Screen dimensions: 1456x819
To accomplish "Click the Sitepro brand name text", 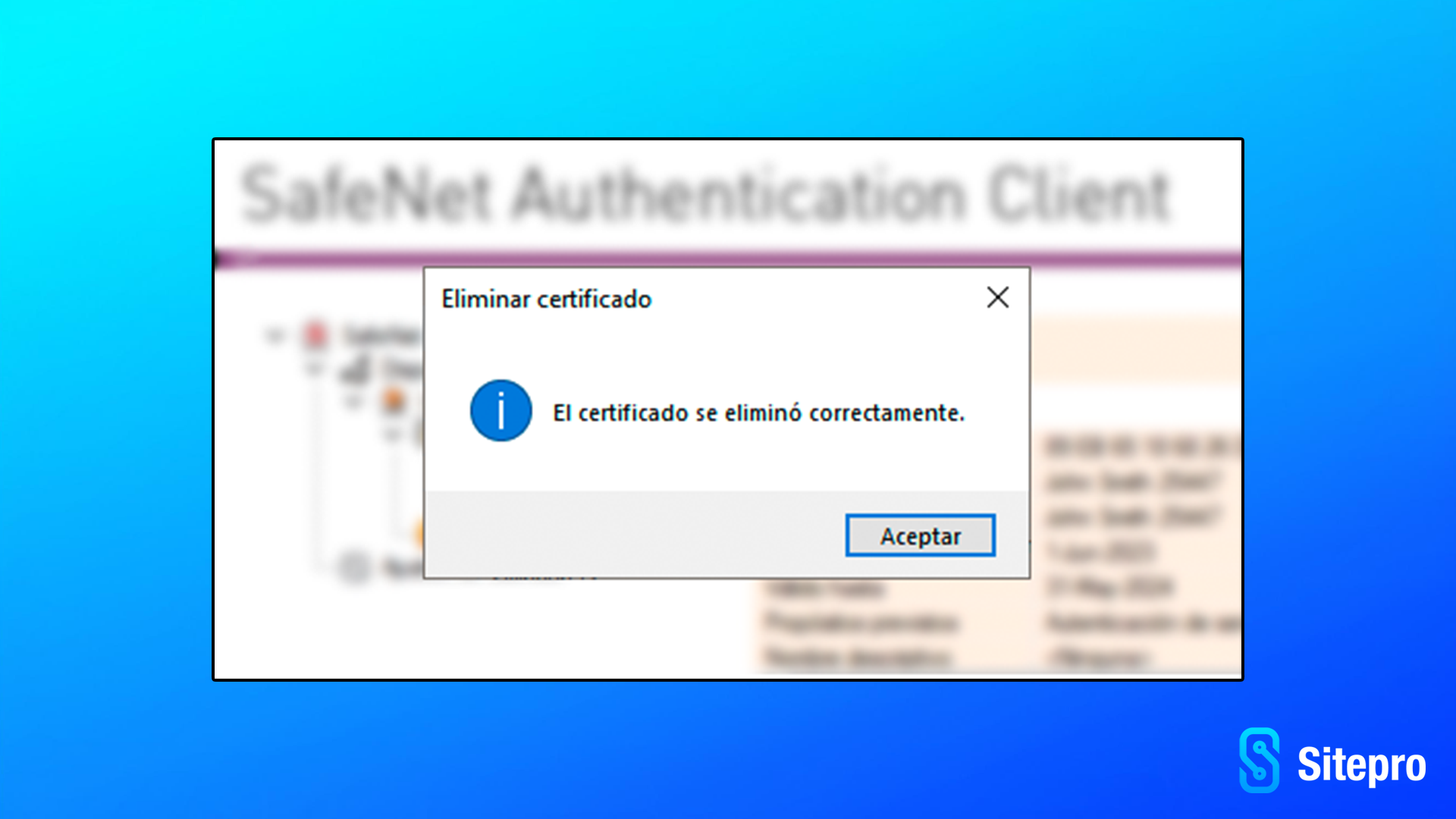I will pyautogui.click(x=1361, y=764).
